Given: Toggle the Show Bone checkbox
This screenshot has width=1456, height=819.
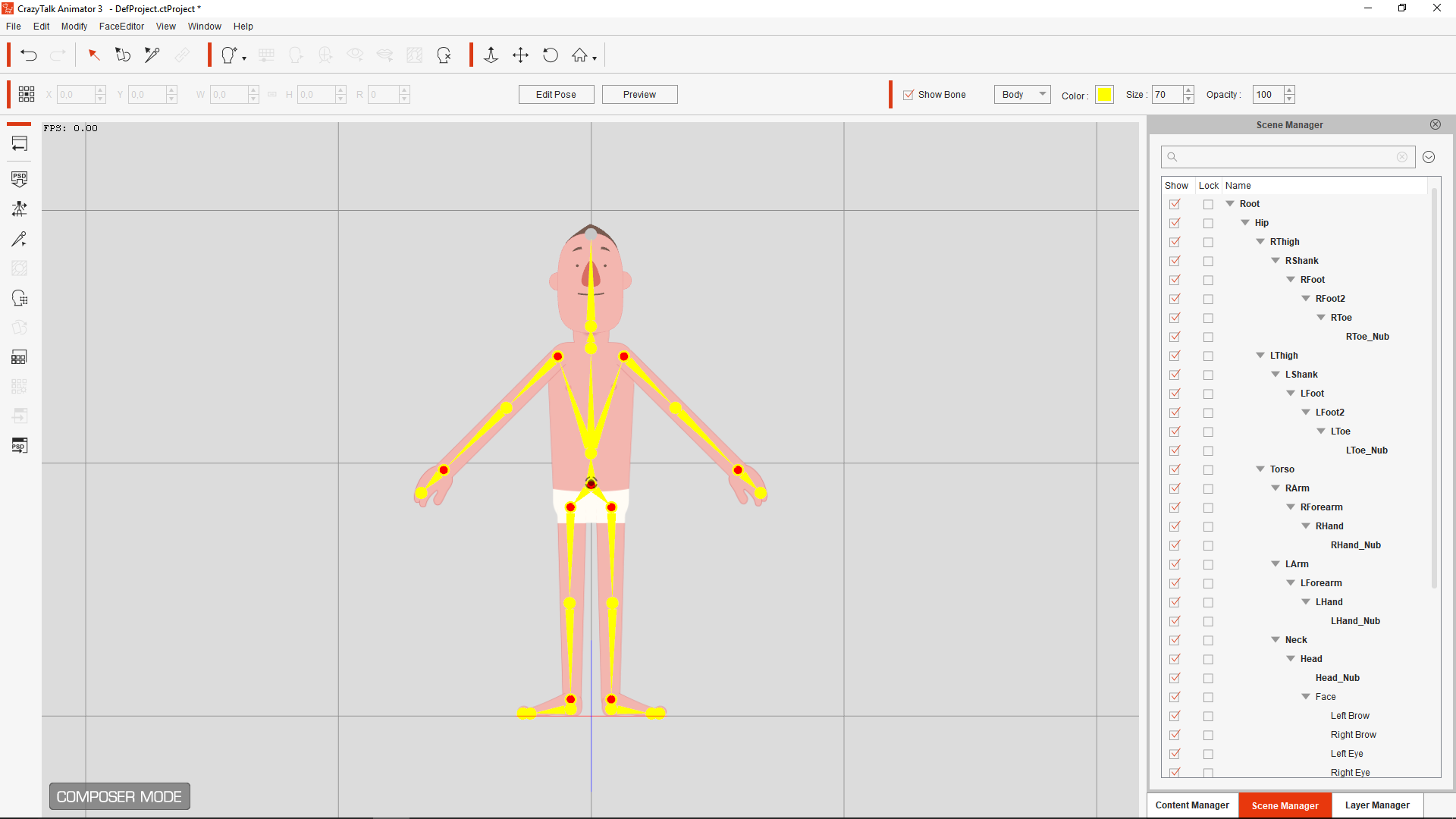Looking at the screenshot, I should point(908,95).
